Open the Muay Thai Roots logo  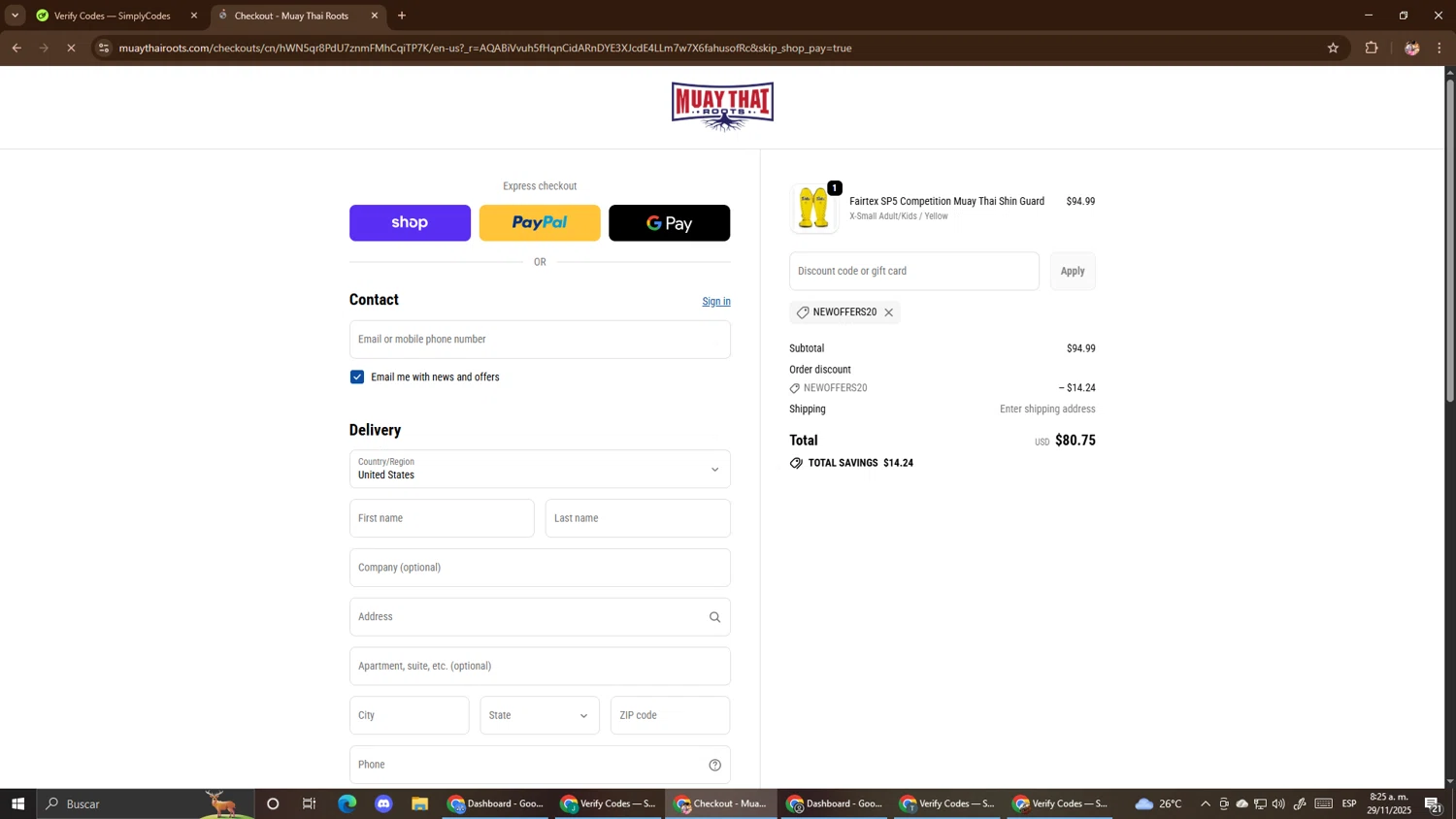pyautogui.click(x=722, y=107)
